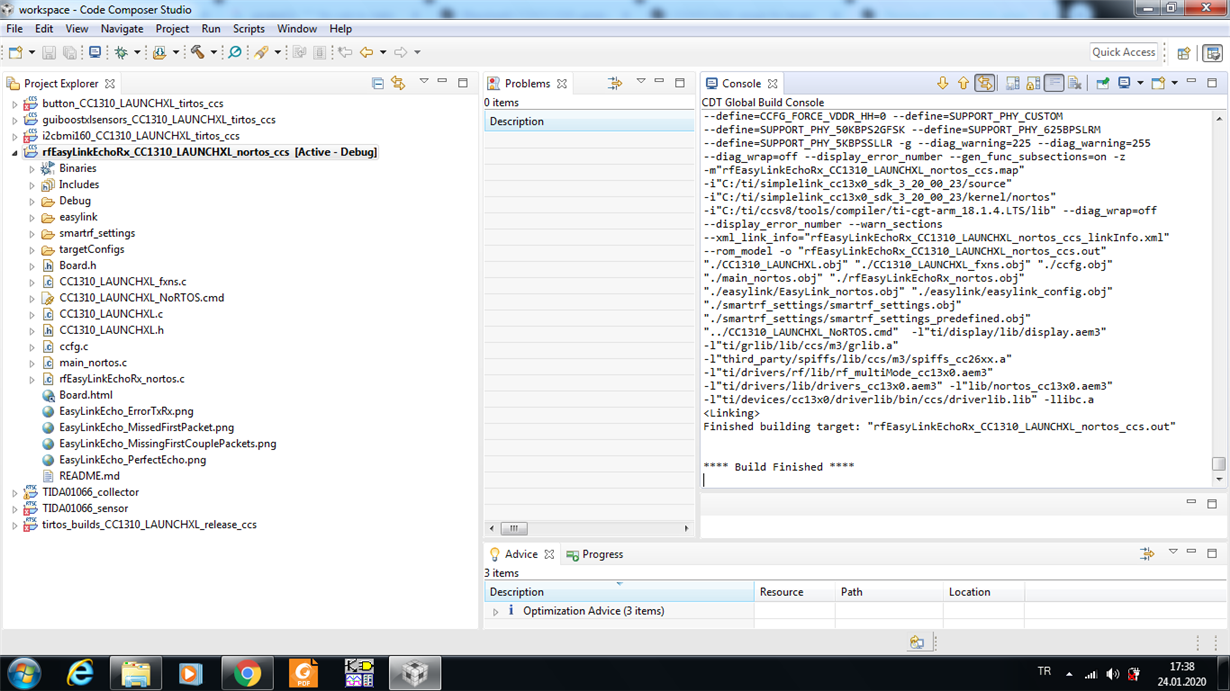Open Build hammer dropdown arrow
Viewport: 1230px width, 691px height.
pyautogui.click(x=213, y=52)
